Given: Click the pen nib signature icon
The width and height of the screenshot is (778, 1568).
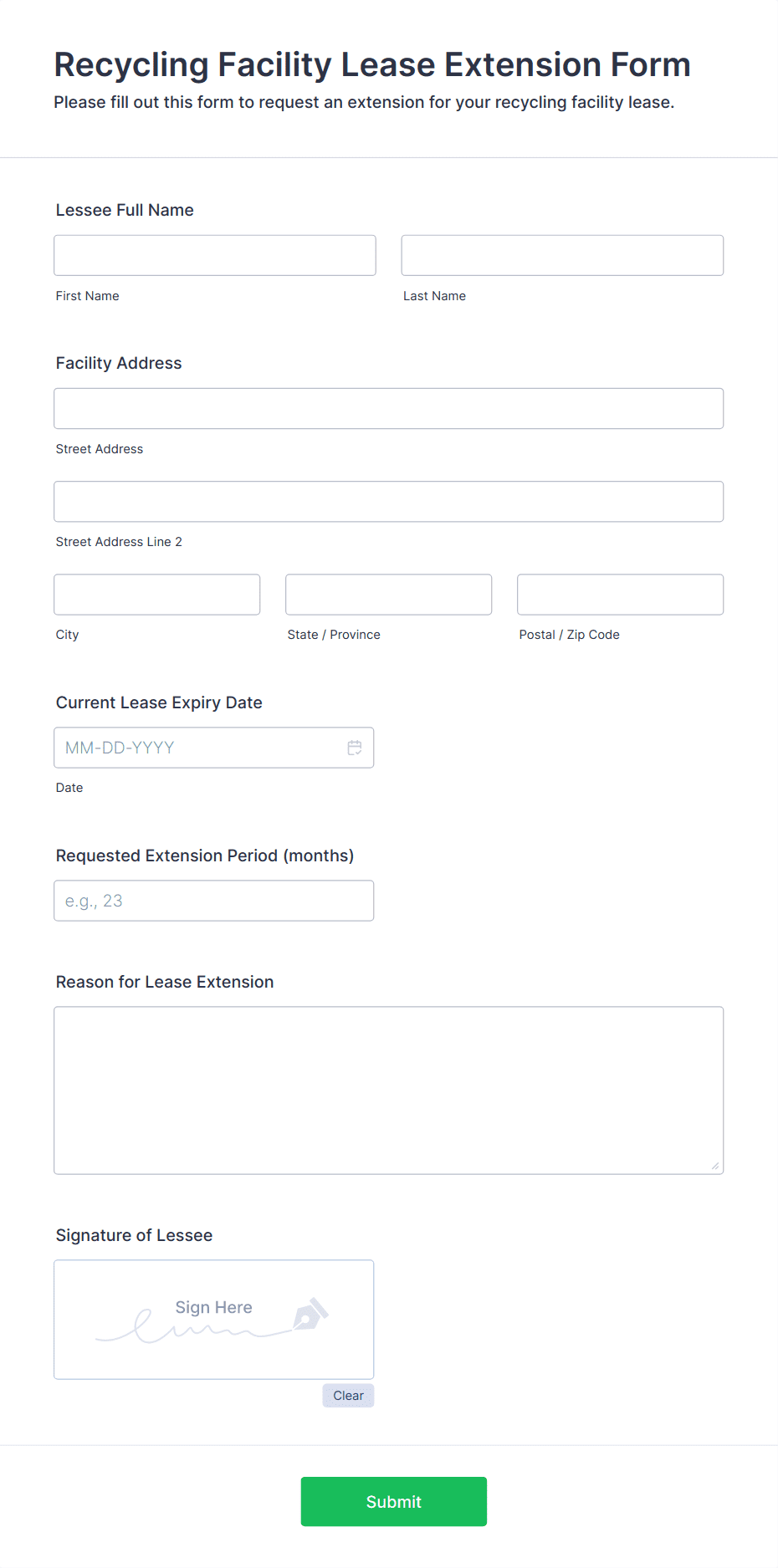Looking at the screenshot, I should (310, 1314).
